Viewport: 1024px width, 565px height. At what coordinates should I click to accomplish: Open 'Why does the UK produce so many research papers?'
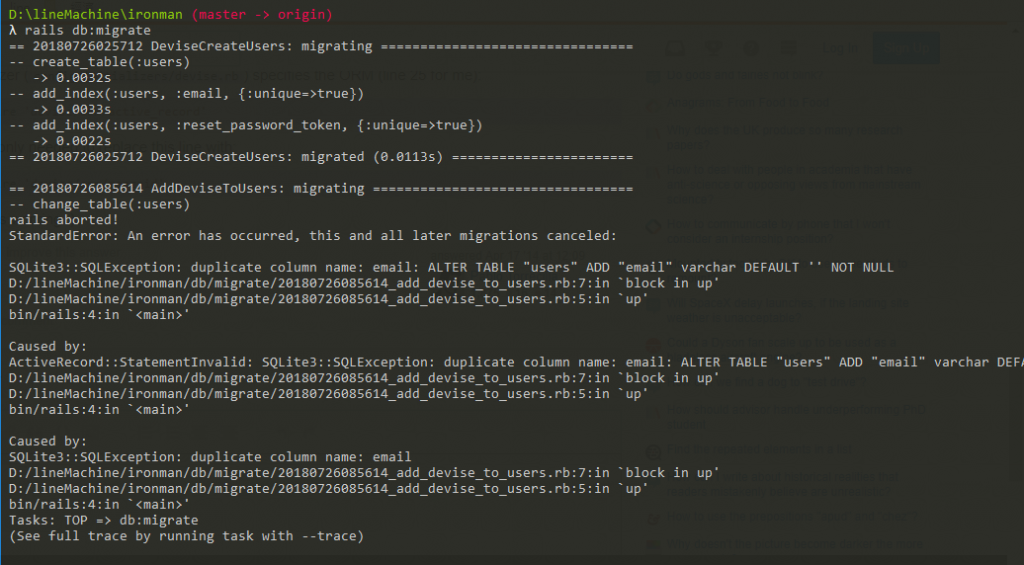[784, 137]
